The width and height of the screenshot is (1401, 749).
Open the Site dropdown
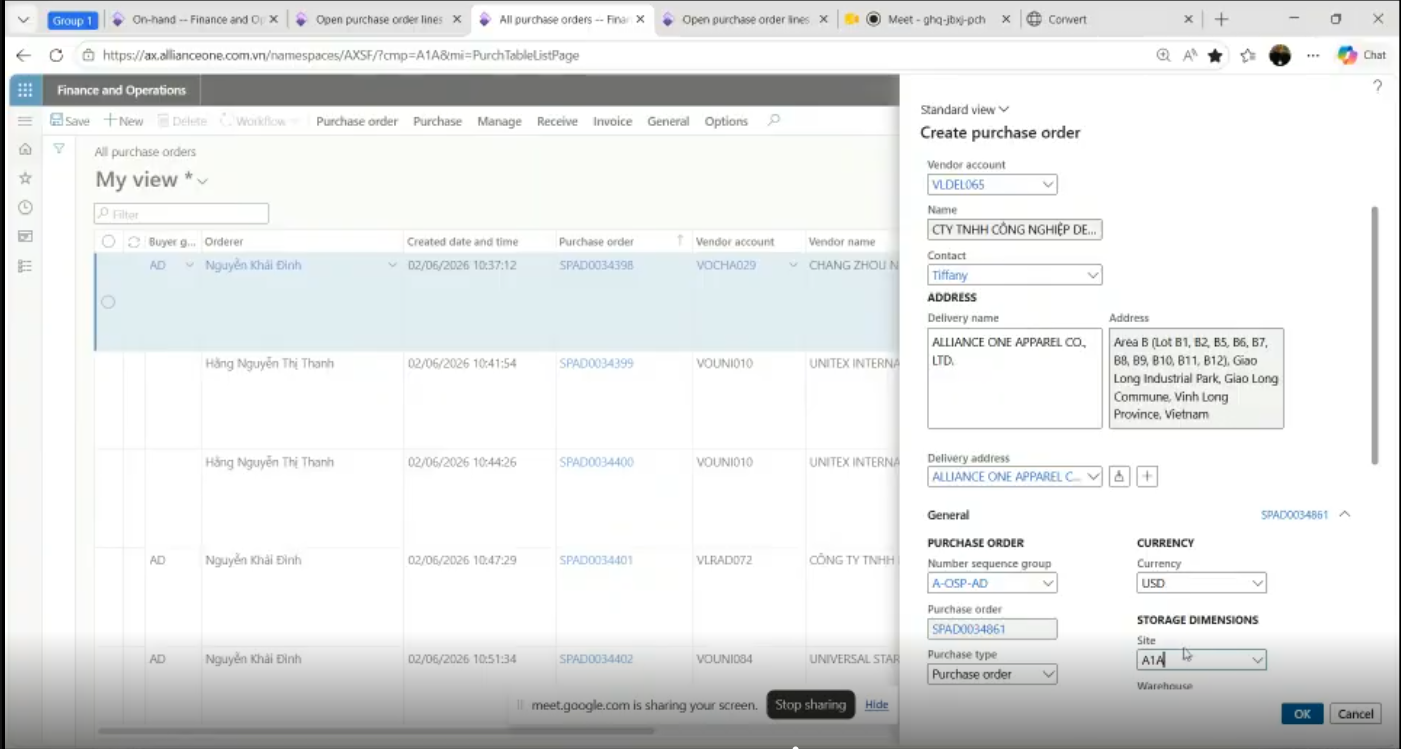click(1257, 660)
